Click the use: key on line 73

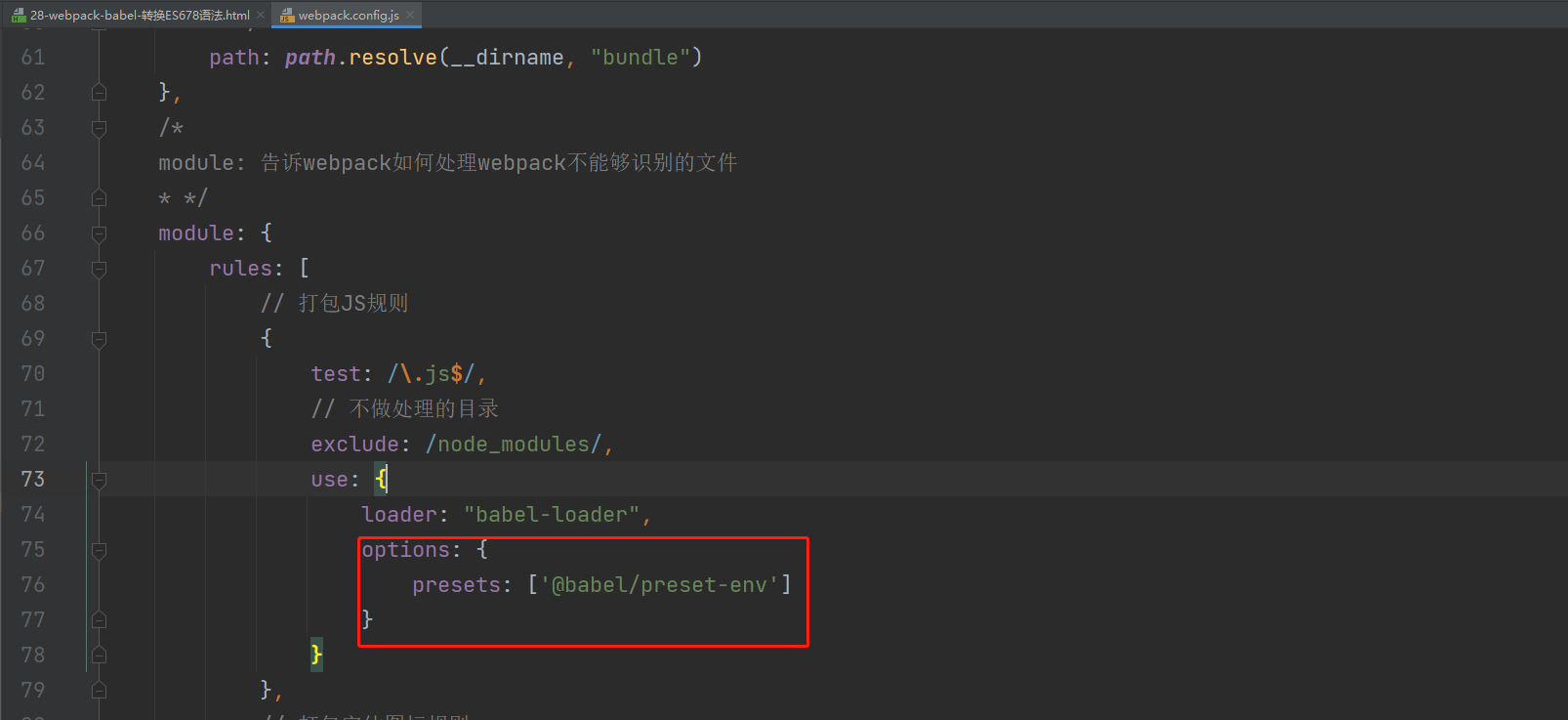(335, 480)
